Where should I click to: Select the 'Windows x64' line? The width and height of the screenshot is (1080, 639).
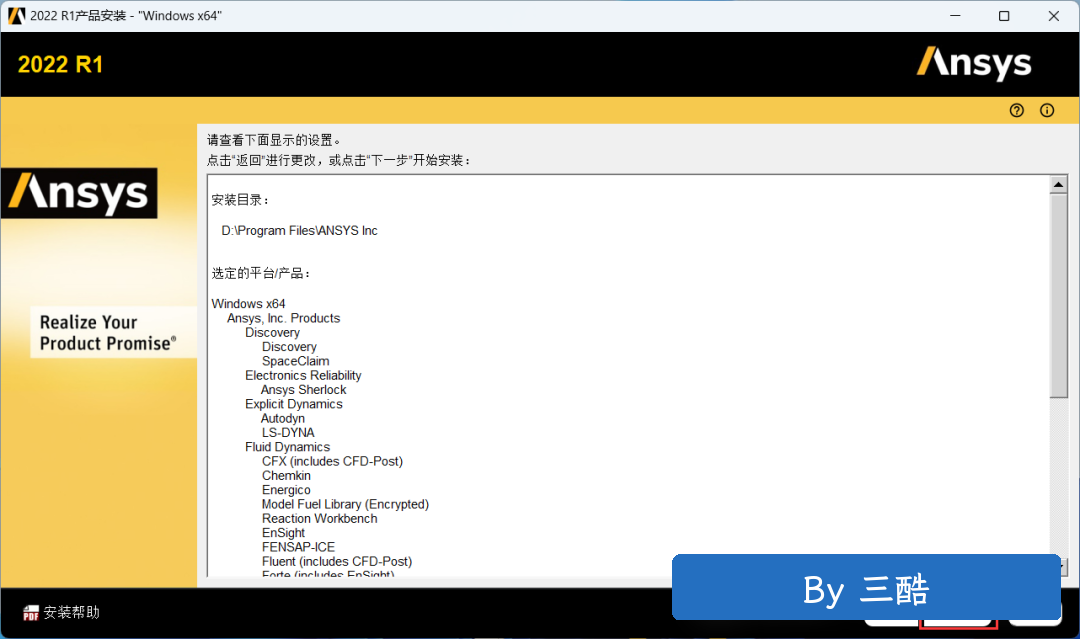(x=248, y=304)
